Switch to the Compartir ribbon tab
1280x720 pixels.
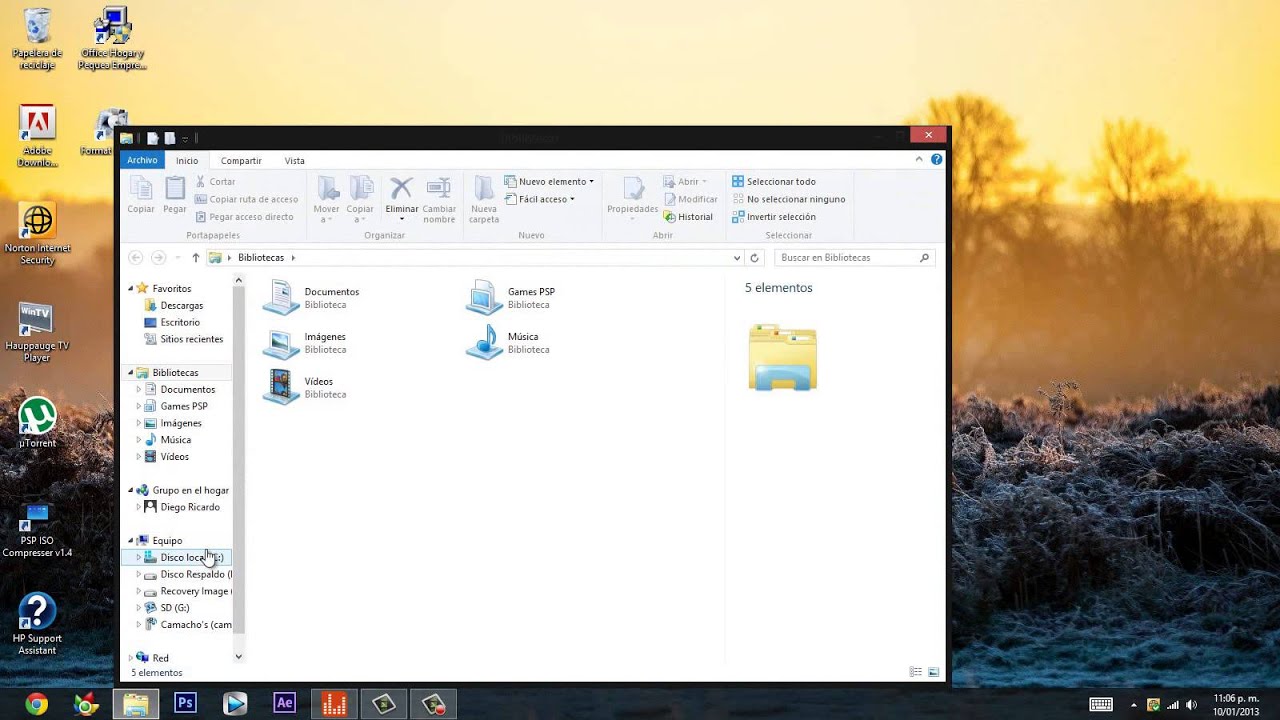pos(241,160)
